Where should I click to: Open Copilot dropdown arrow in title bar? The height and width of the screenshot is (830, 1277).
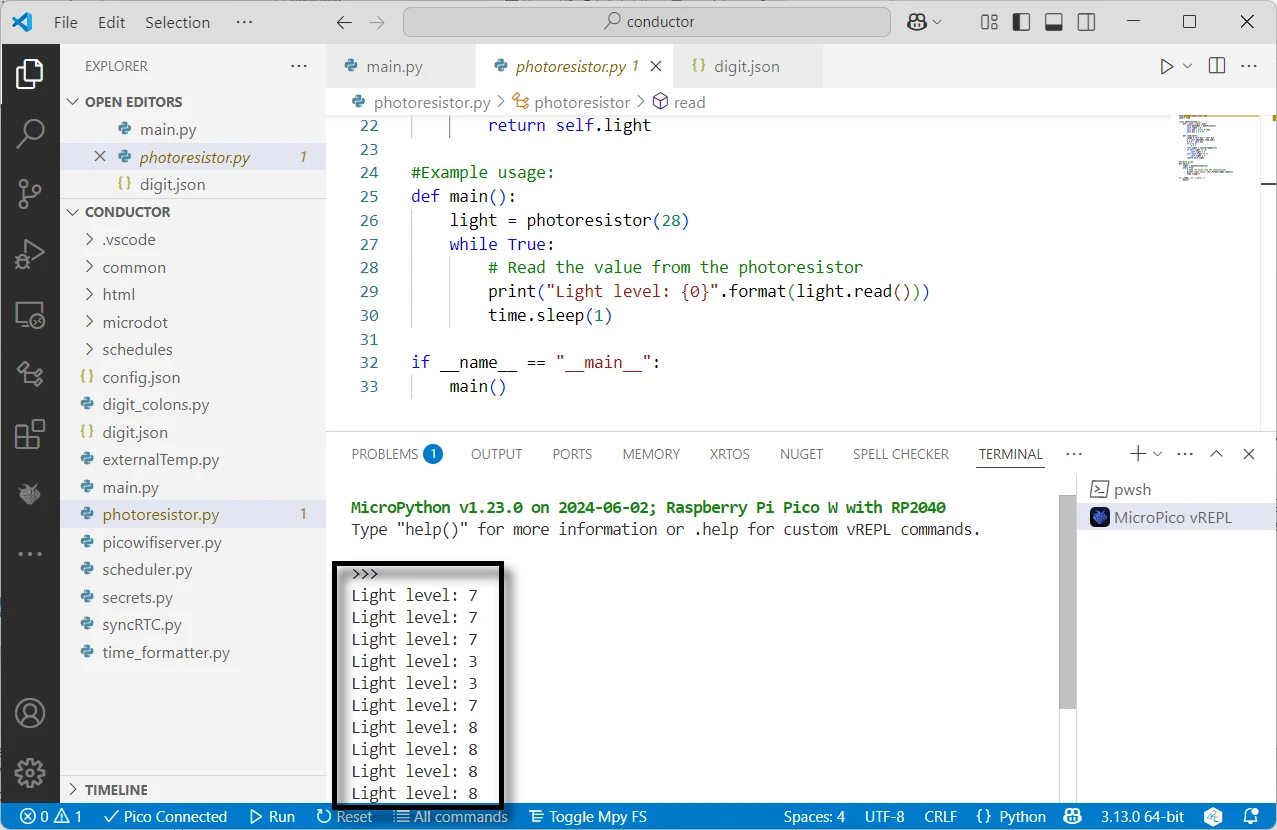(937, 22)
